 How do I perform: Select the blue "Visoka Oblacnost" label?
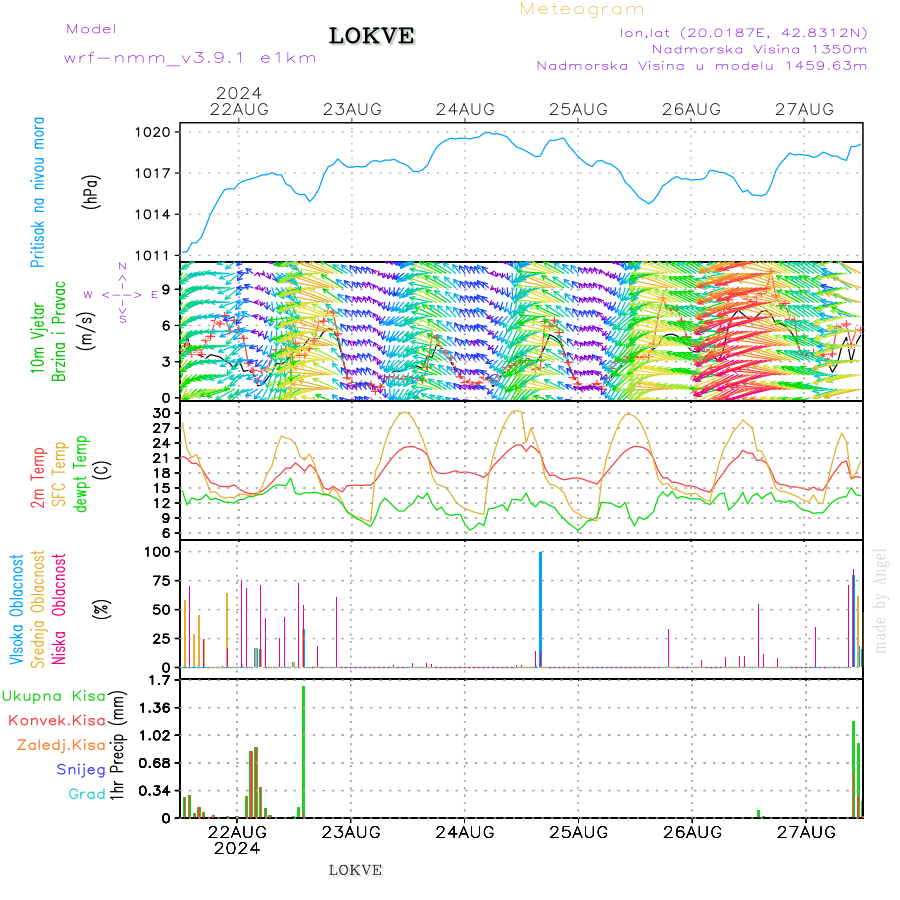pos(16,610)
